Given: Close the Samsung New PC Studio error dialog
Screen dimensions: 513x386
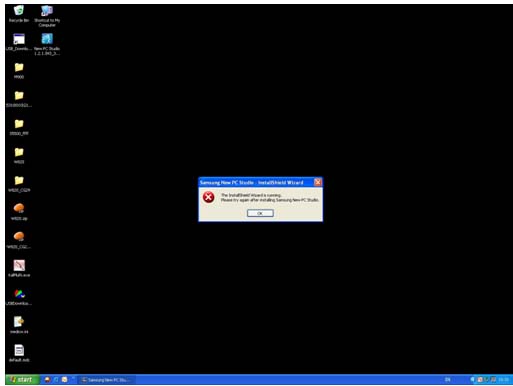Looking at the screenshot, I should [x=318, y=182].
